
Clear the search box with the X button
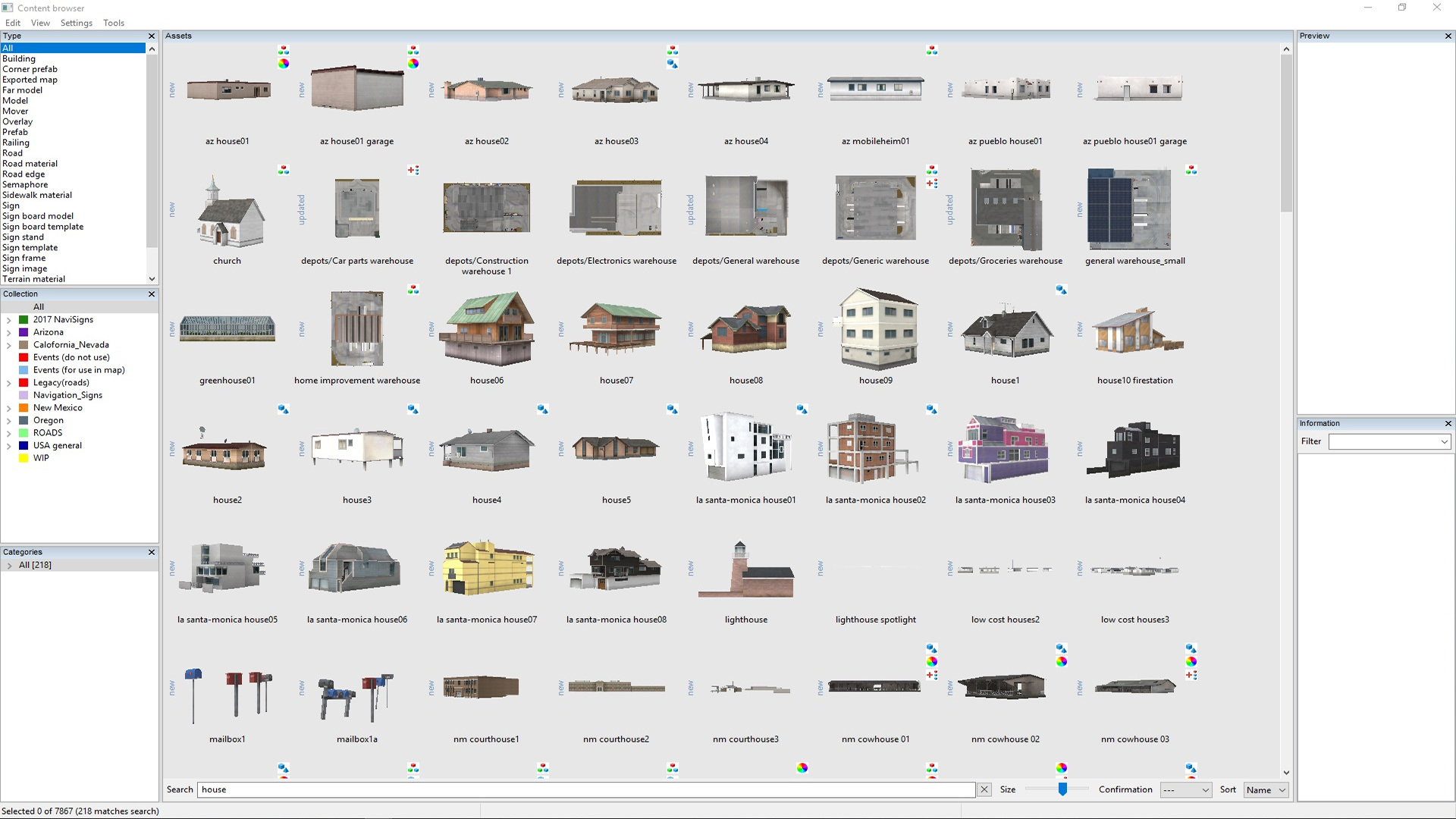(984, 789)
